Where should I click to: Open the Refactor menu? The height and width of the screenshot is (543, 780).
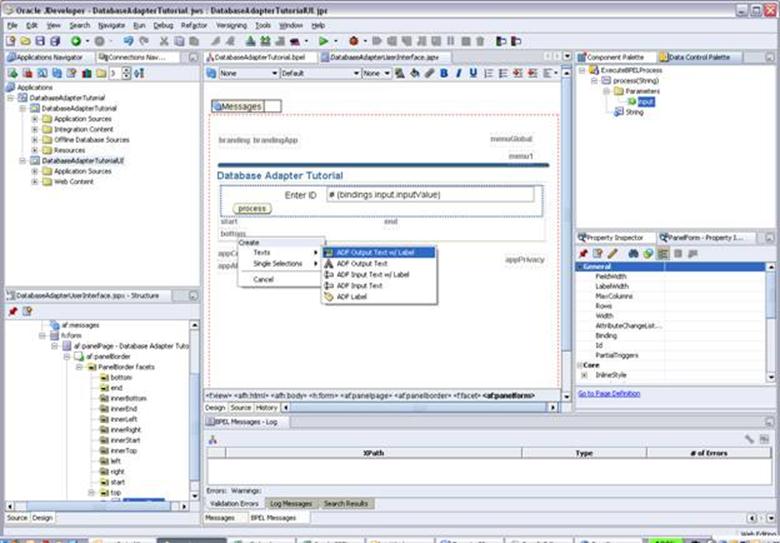pos(194,25)
